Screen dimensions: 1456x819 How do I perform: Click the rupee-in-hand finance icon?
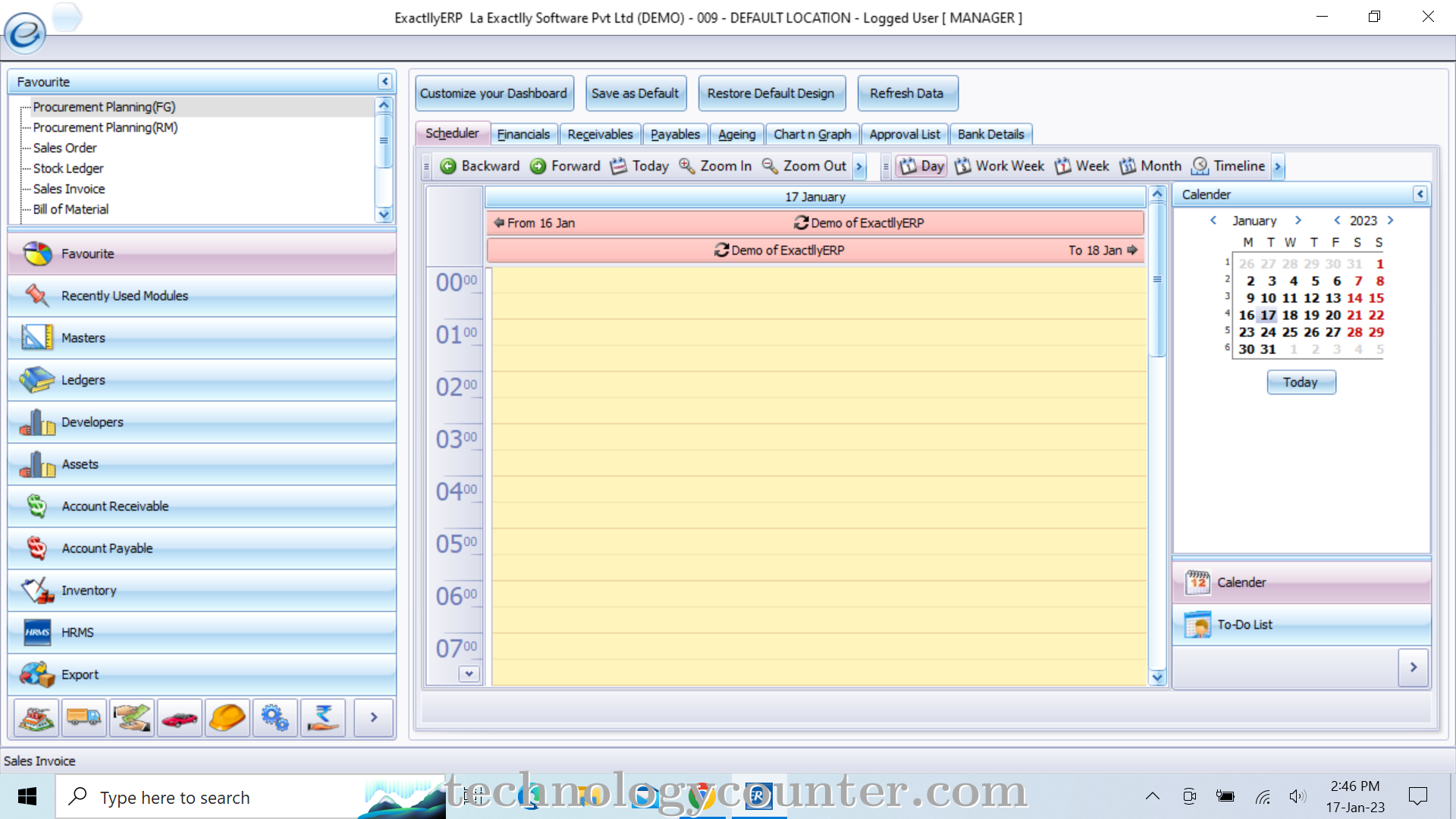point(323,717)
